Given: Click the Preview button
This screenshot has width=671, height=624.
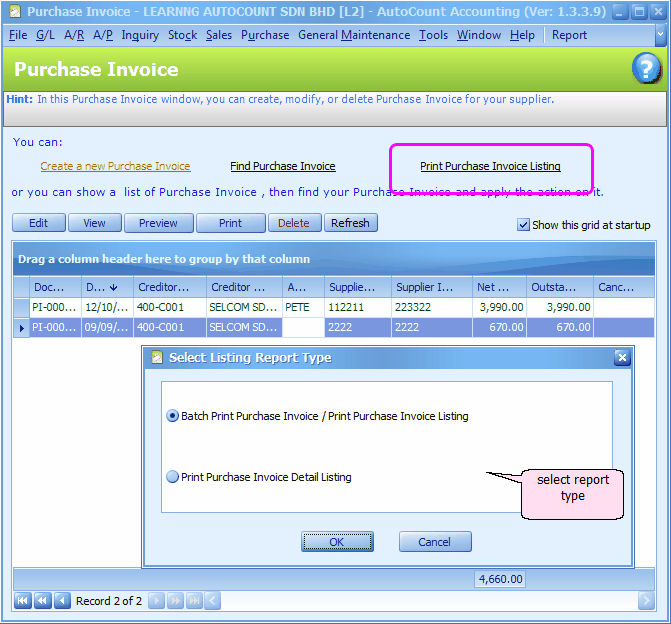Looking at the screenshot, I should [x=159, y=223].
